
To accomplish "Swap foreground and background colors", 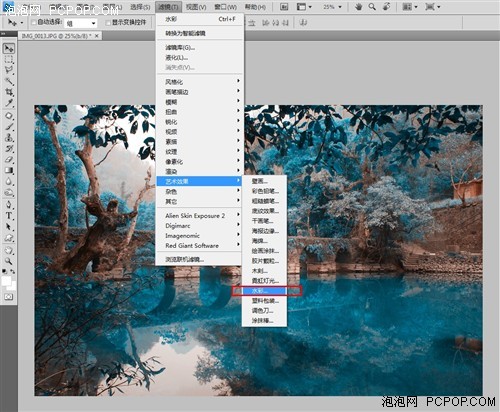I will [x=12, y=271].
